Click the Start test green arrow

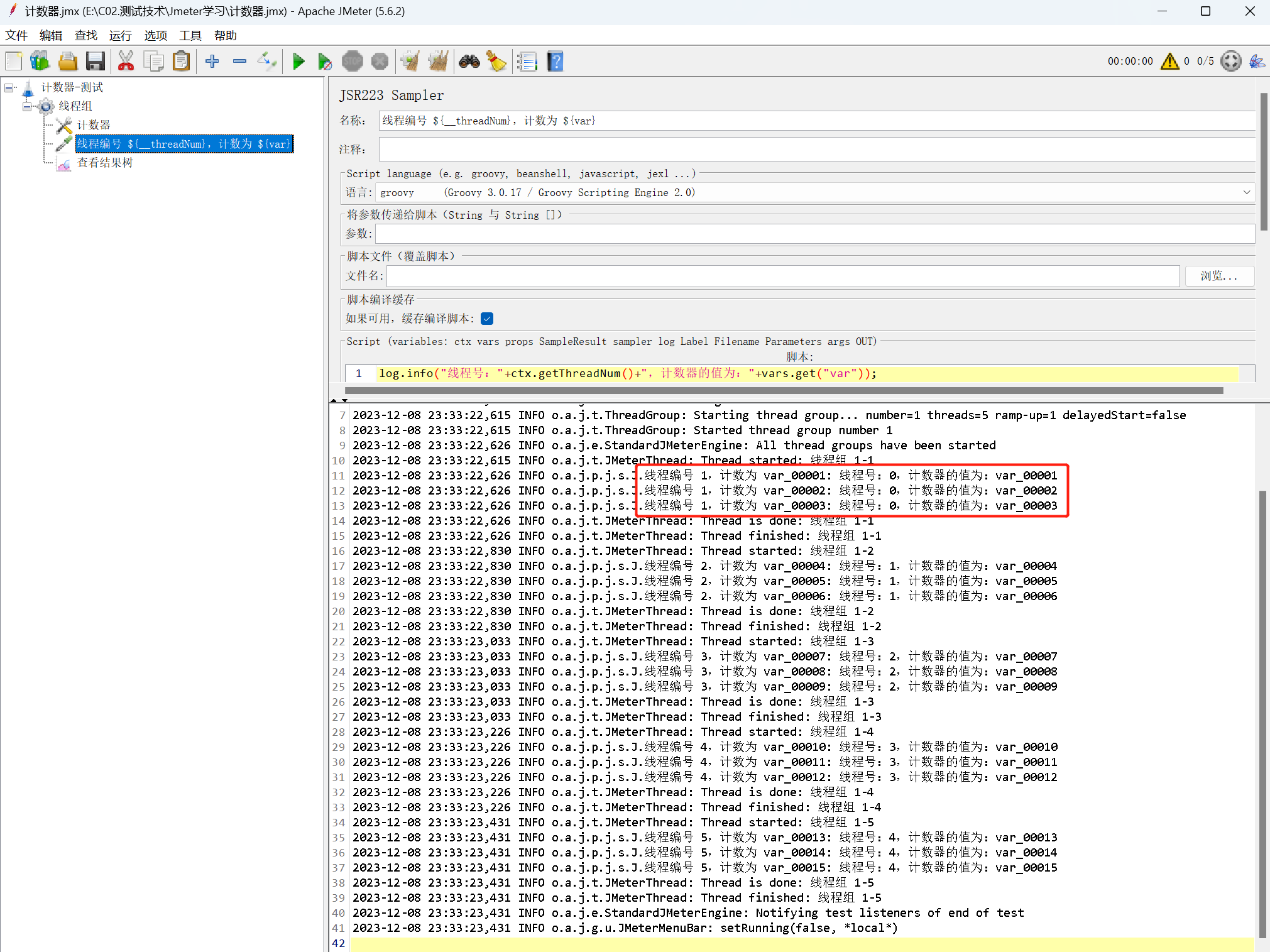(298, 62)
